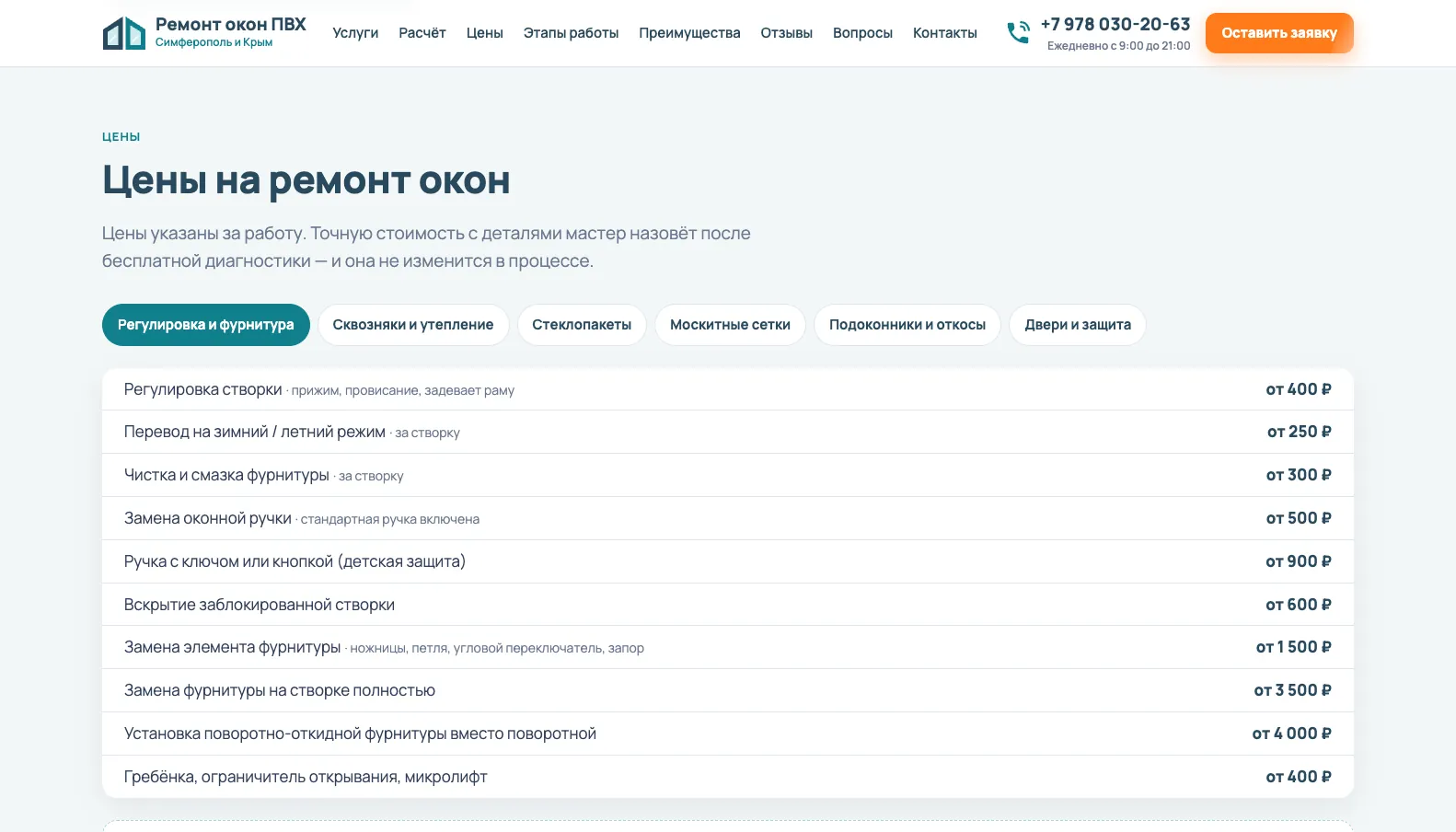Image resolution: width=1456 pixels, height=832 pixels.
Task: Switch to the Стеклопакеты tab
Action: click(582, 325)
